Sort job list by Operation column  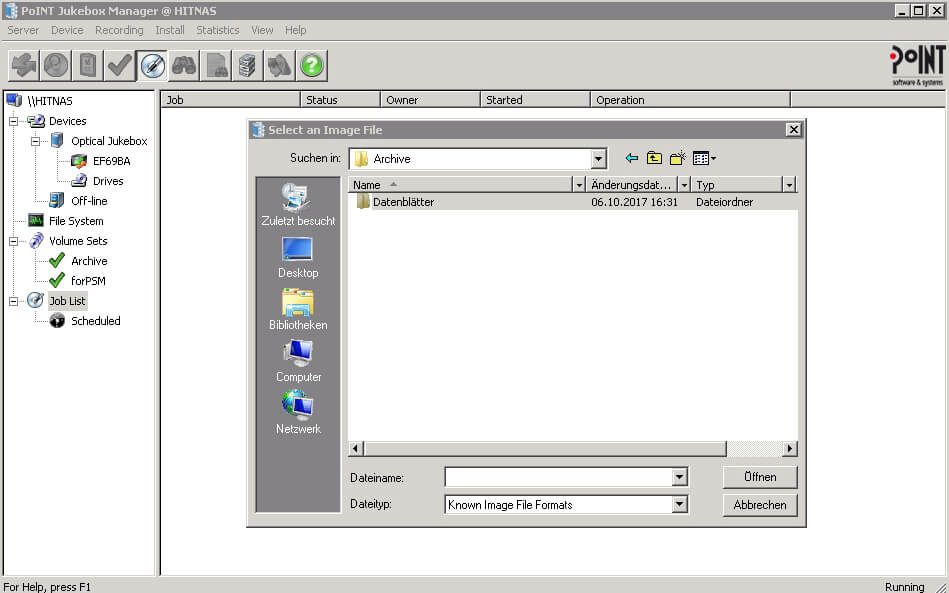point(690,100)
